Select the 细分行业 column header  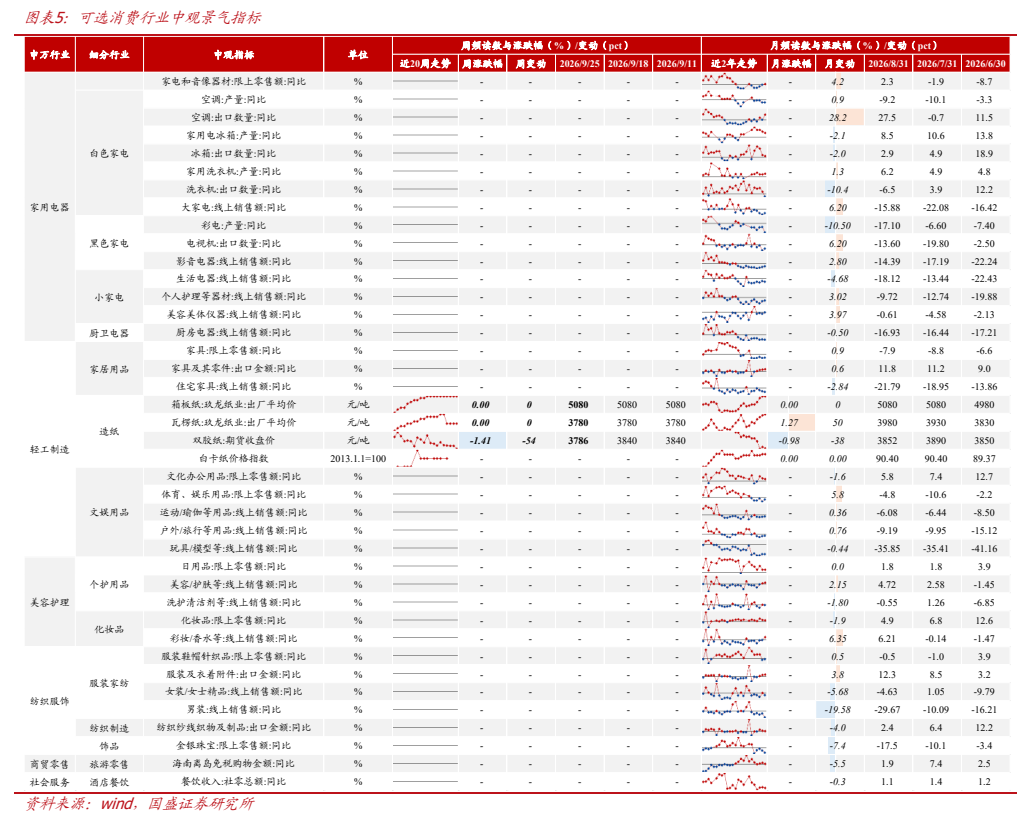click(109, 55)
